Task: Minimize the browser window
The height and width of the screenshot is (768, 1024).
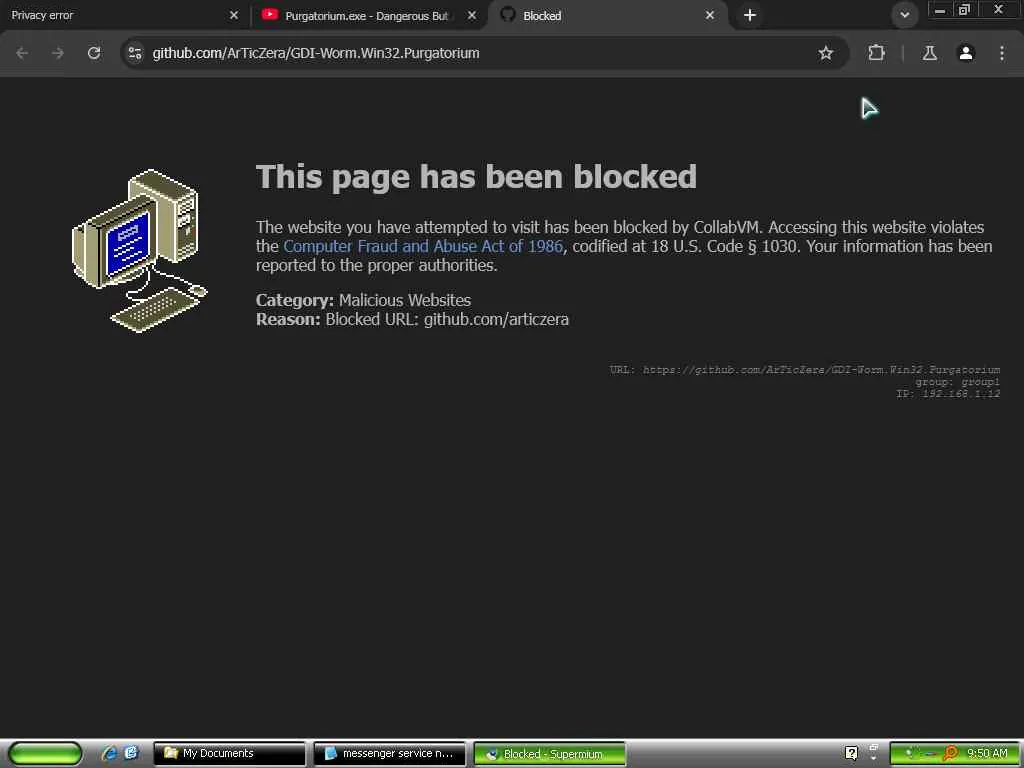Action: click(939, 10)
